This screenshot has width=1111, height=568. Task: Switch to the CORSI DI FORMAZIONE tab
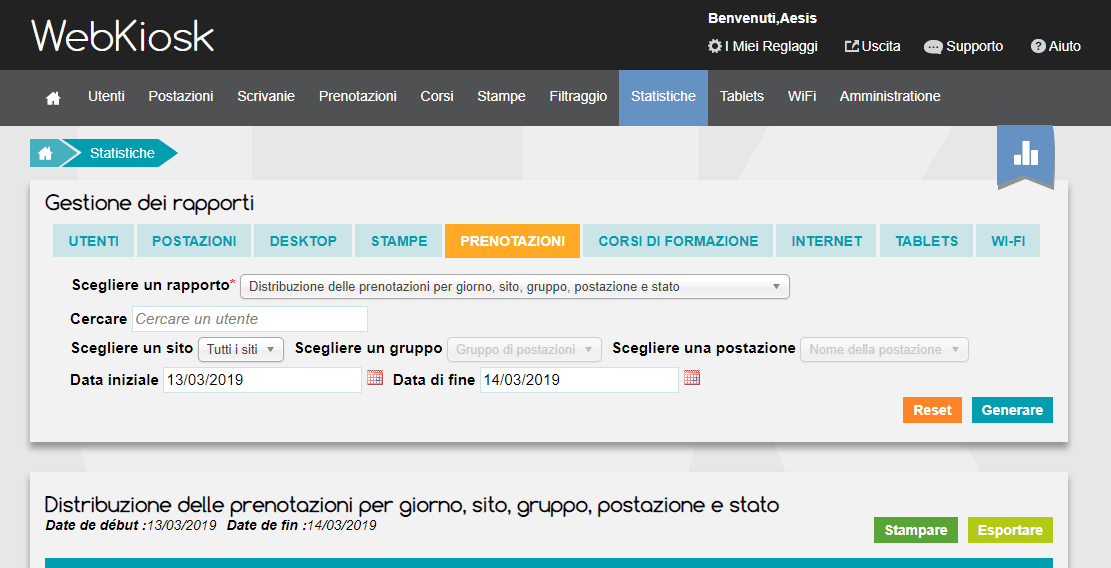tap(678, 241)
